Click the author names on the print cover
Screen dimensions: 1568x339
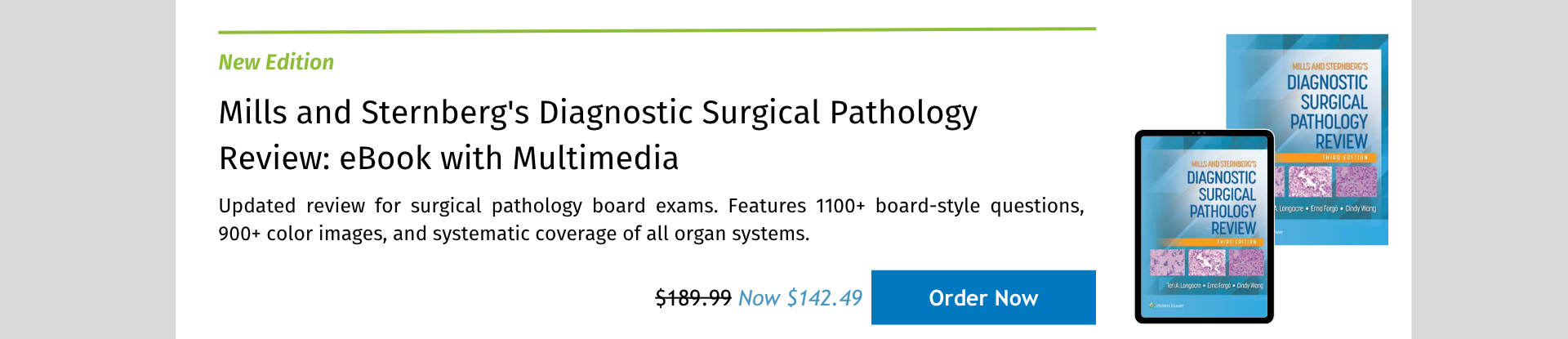coord(1325,209)
